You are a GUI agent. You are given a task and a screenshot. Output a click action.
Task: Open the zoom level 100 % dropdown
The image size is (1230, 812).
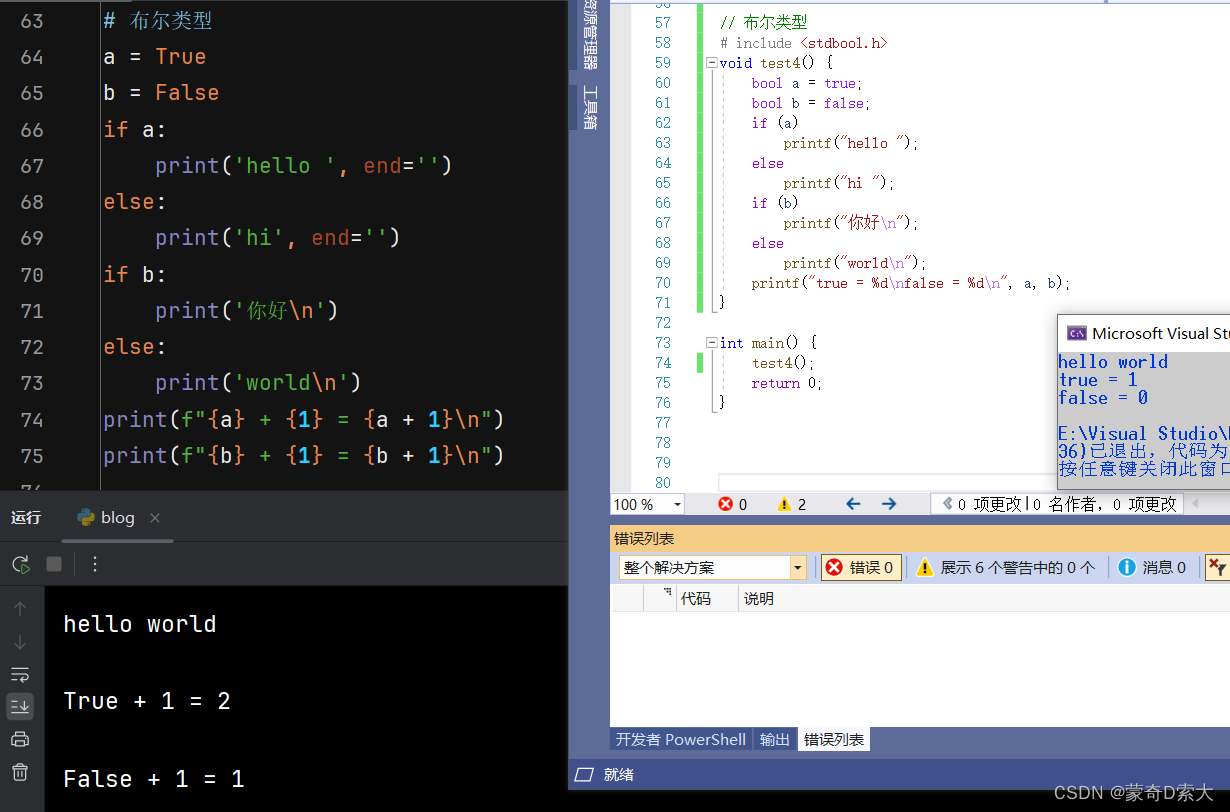point(648,504)
